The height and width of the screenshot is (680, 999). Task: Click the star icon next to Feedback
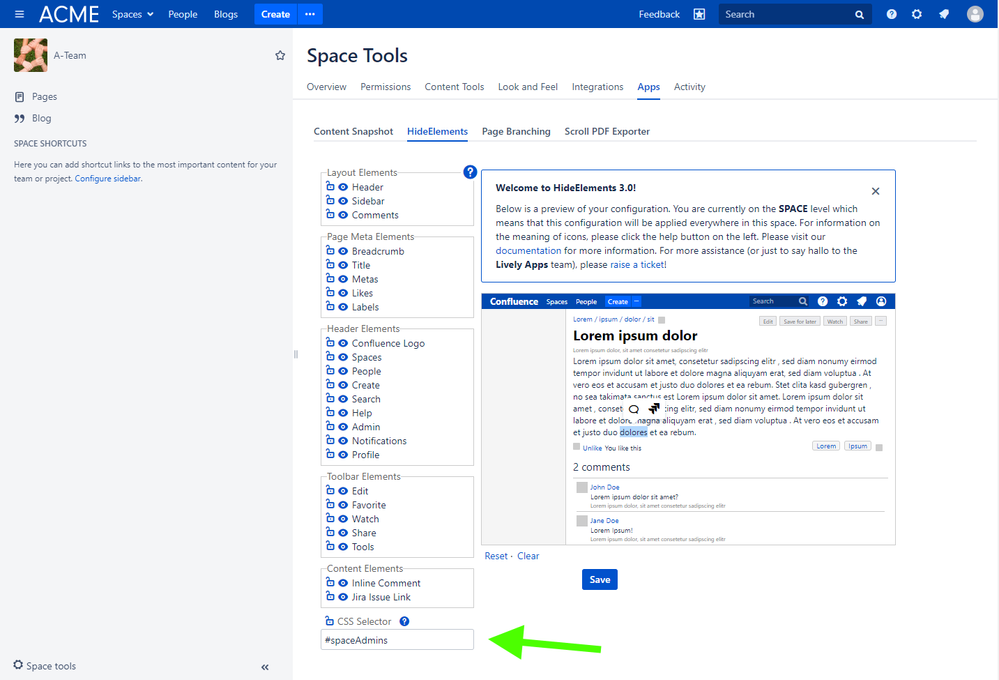point(699,14)
